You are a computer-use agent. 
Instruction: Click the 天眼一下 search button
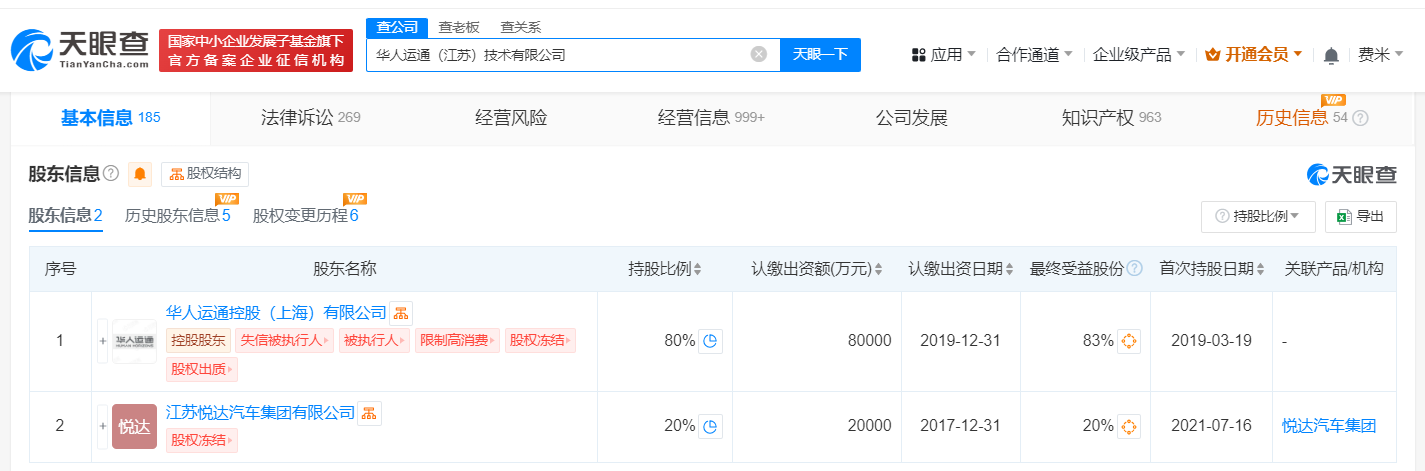click(x=820, y=54)
